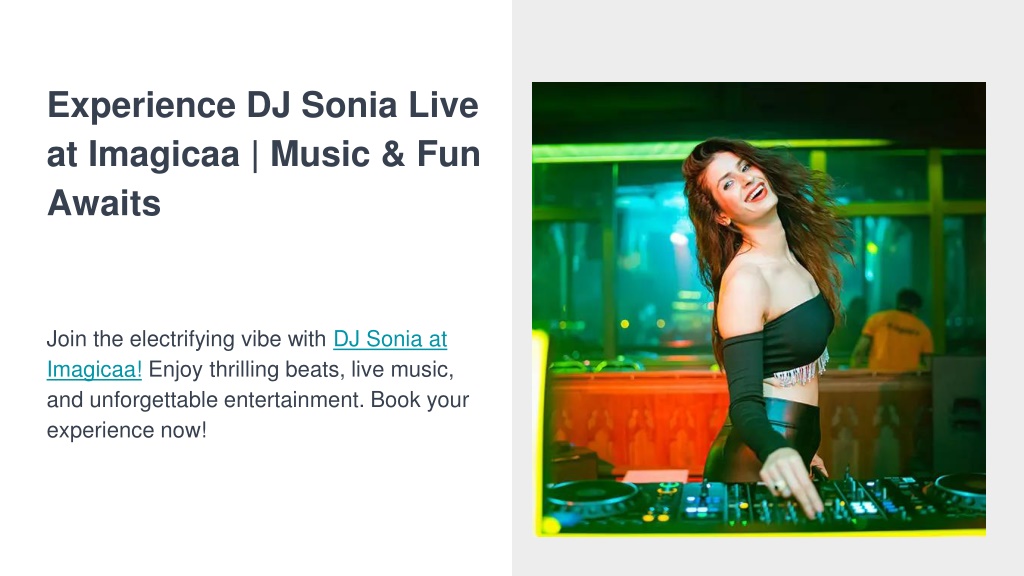1024x576 pixels.
Task: Click the "Join the electrifying vibe with" text
Action: pyautogui.click(x=186, y=339)
